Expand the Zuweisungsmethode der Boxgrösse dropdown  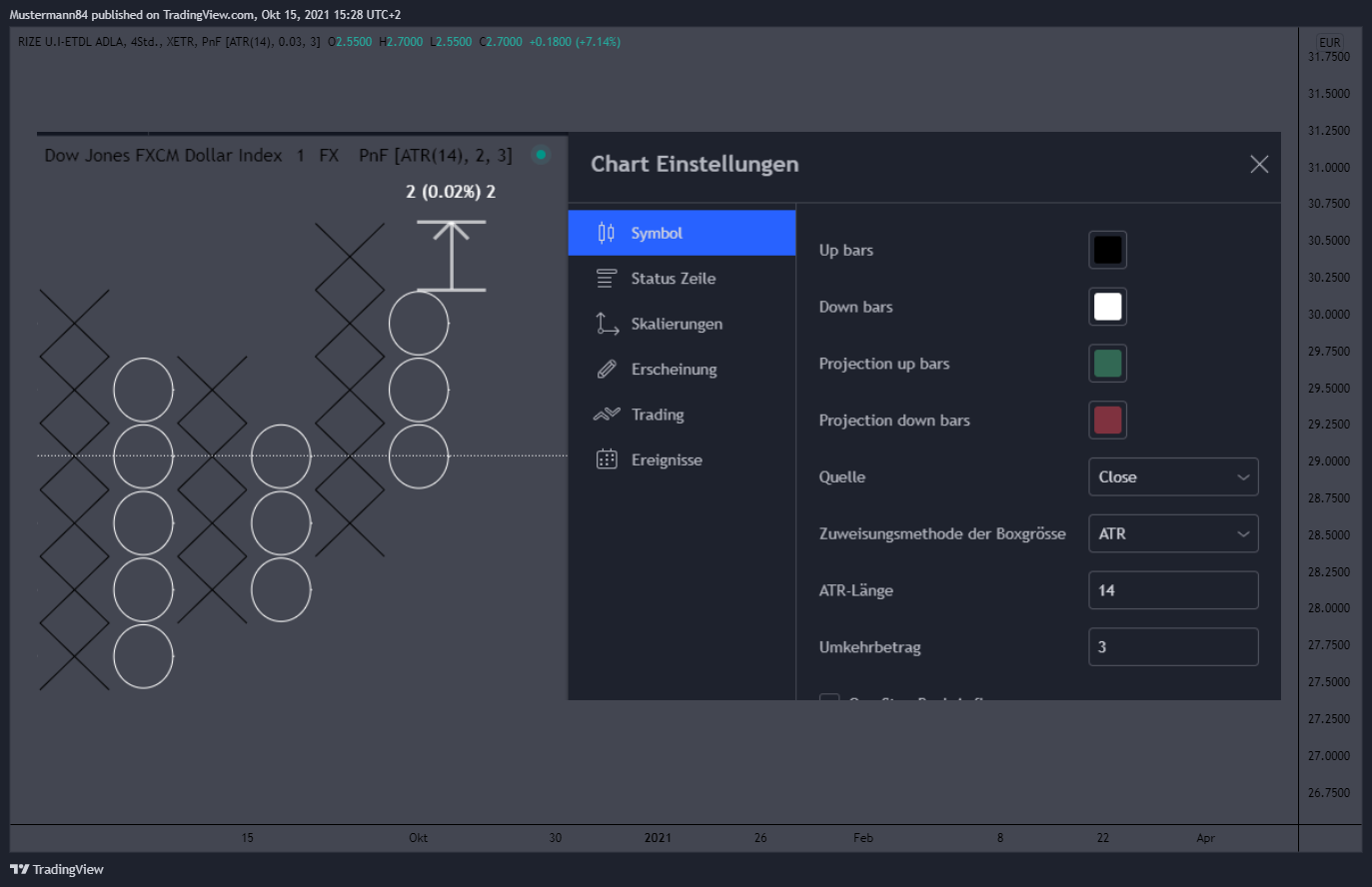[x=1173, y=534]
